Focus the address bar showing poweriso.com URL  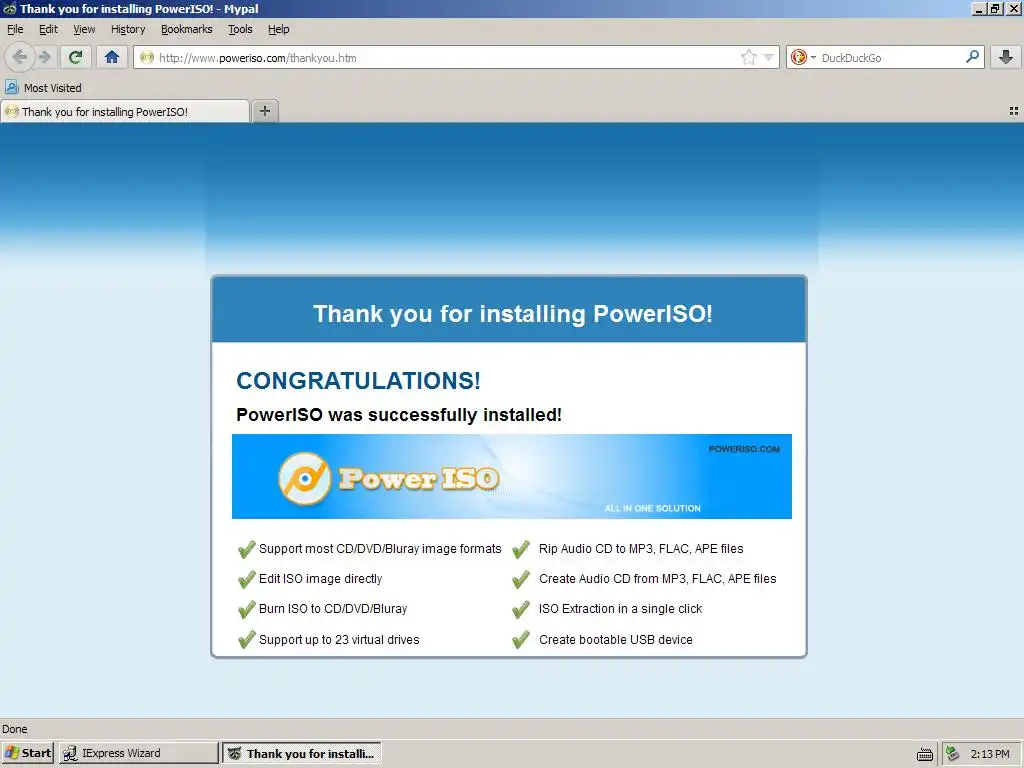point(448,57)
